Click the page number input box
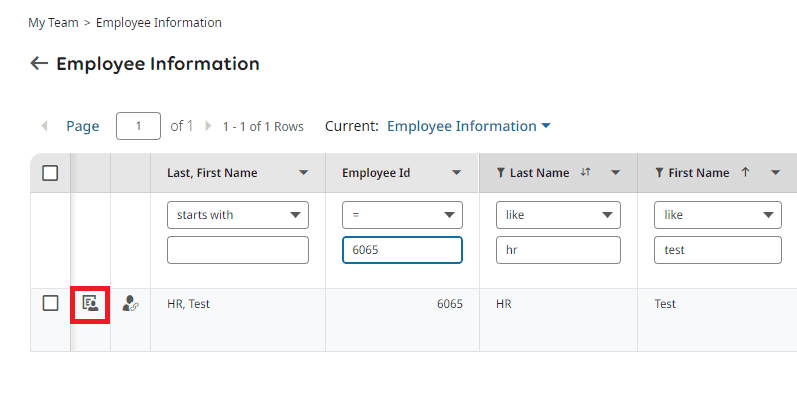The height and width of the screenshot is (403, 797). click(139, 126)
